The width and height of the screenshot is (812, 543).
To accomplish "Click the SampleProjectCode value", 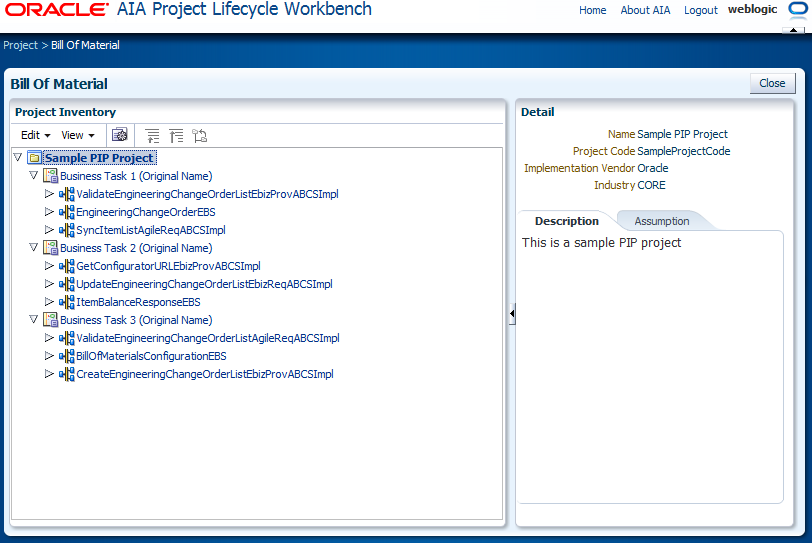I will [x=684, y=151].
